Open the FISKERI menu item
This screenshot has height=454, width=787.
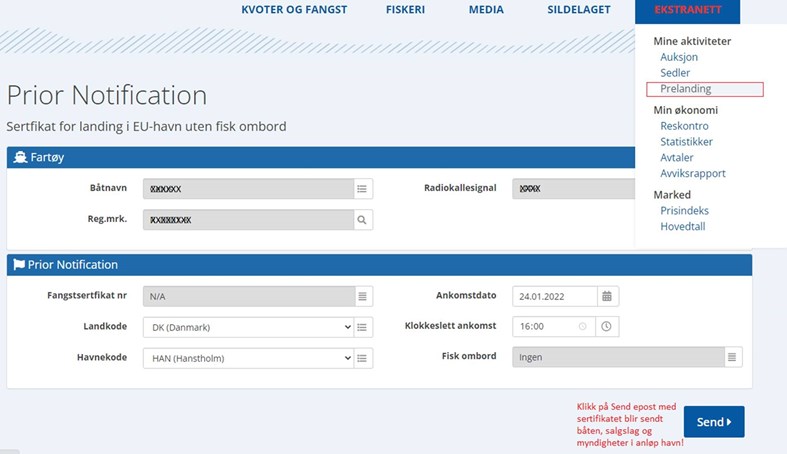click(x=406, y=10)
